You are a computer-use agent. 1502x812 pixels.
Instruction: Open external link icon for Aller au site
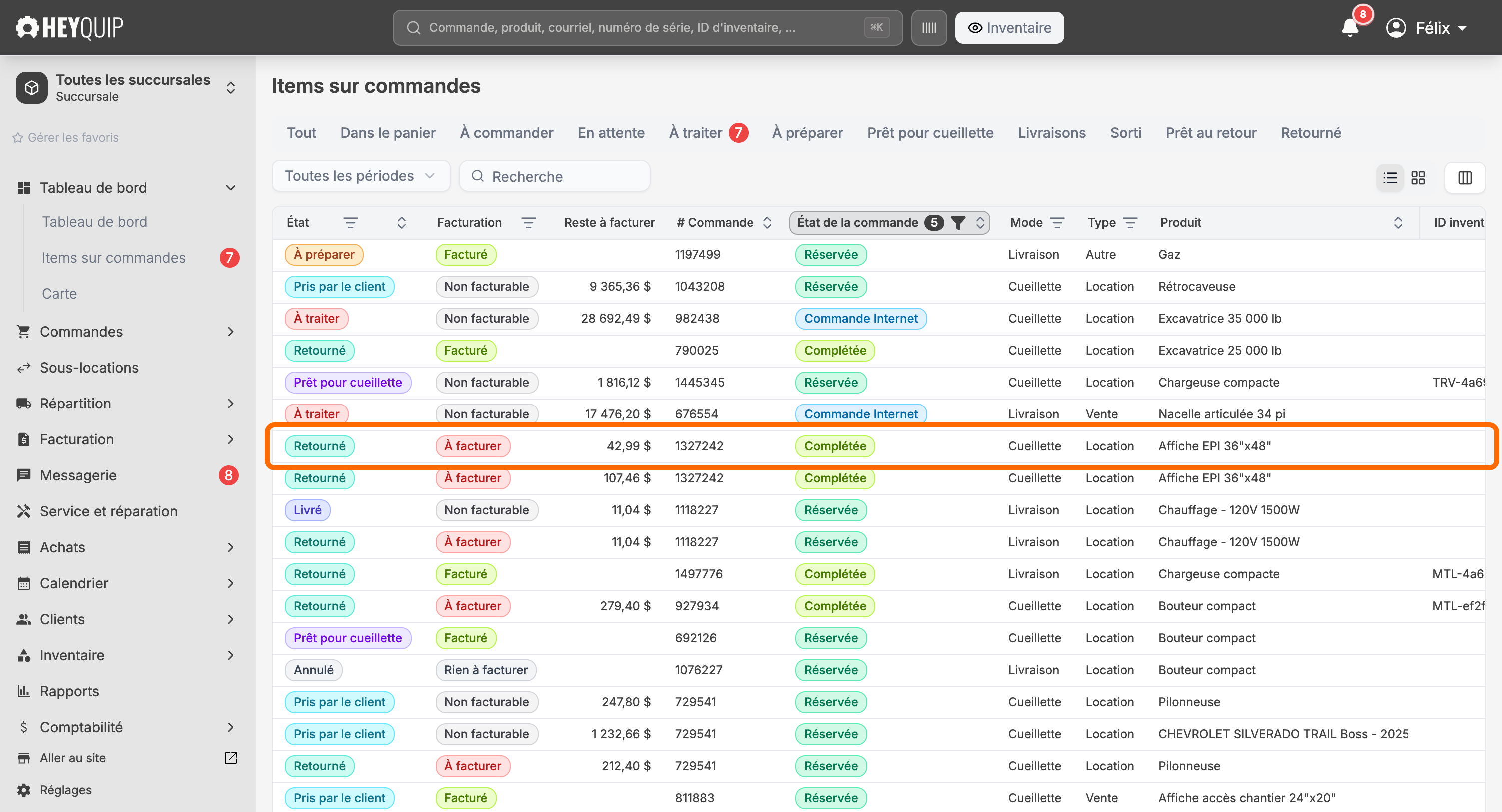[x=231, y=758]
